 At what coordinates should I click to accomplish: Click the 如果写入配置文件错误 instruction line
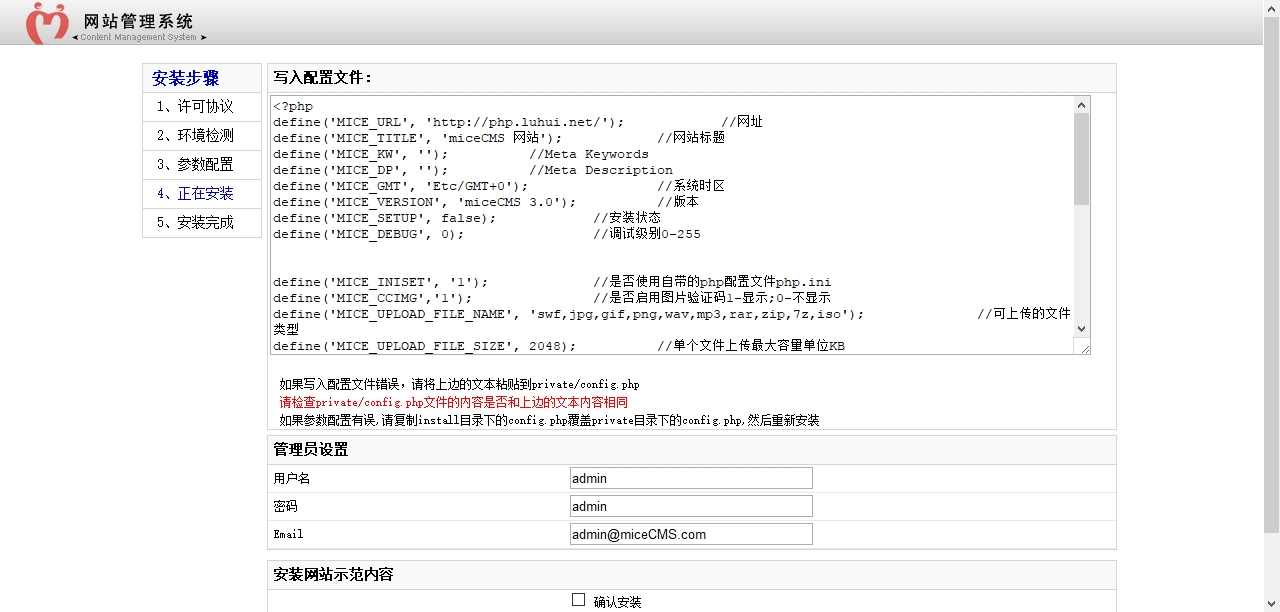(459, 384)
